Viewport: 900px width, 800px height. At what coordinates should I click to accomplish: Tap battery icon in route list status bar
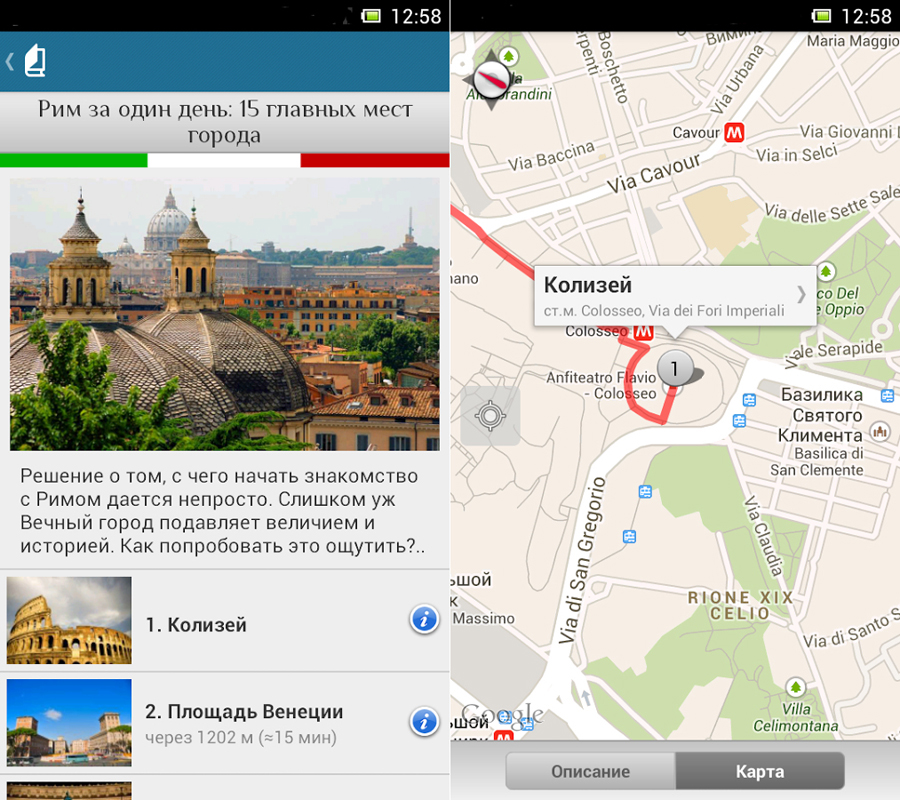pyautogui.click(x=371, y=15)
